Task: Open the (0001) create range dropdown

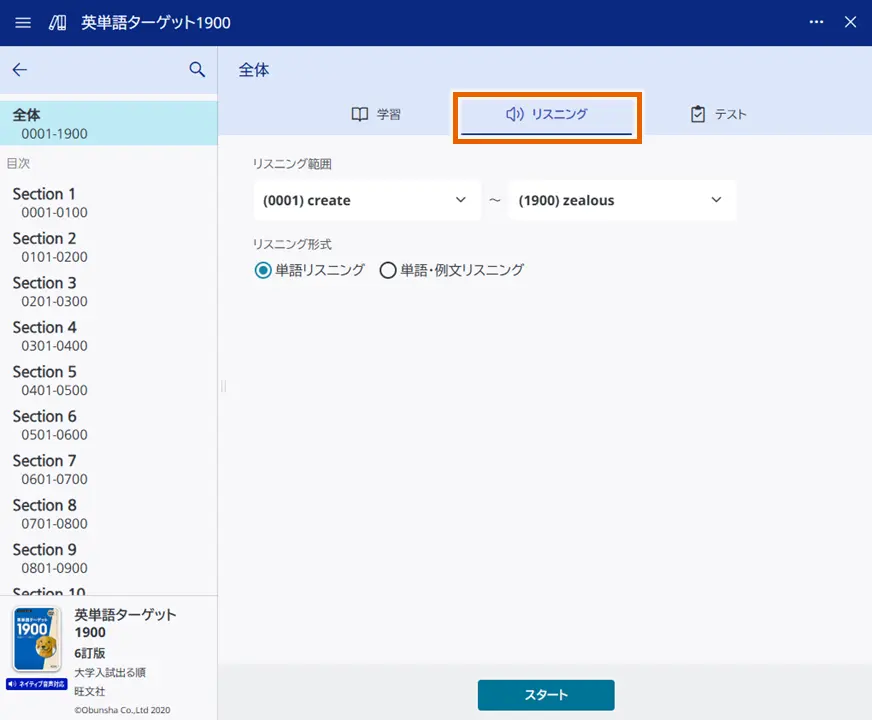Action: [x=366, y=200]
